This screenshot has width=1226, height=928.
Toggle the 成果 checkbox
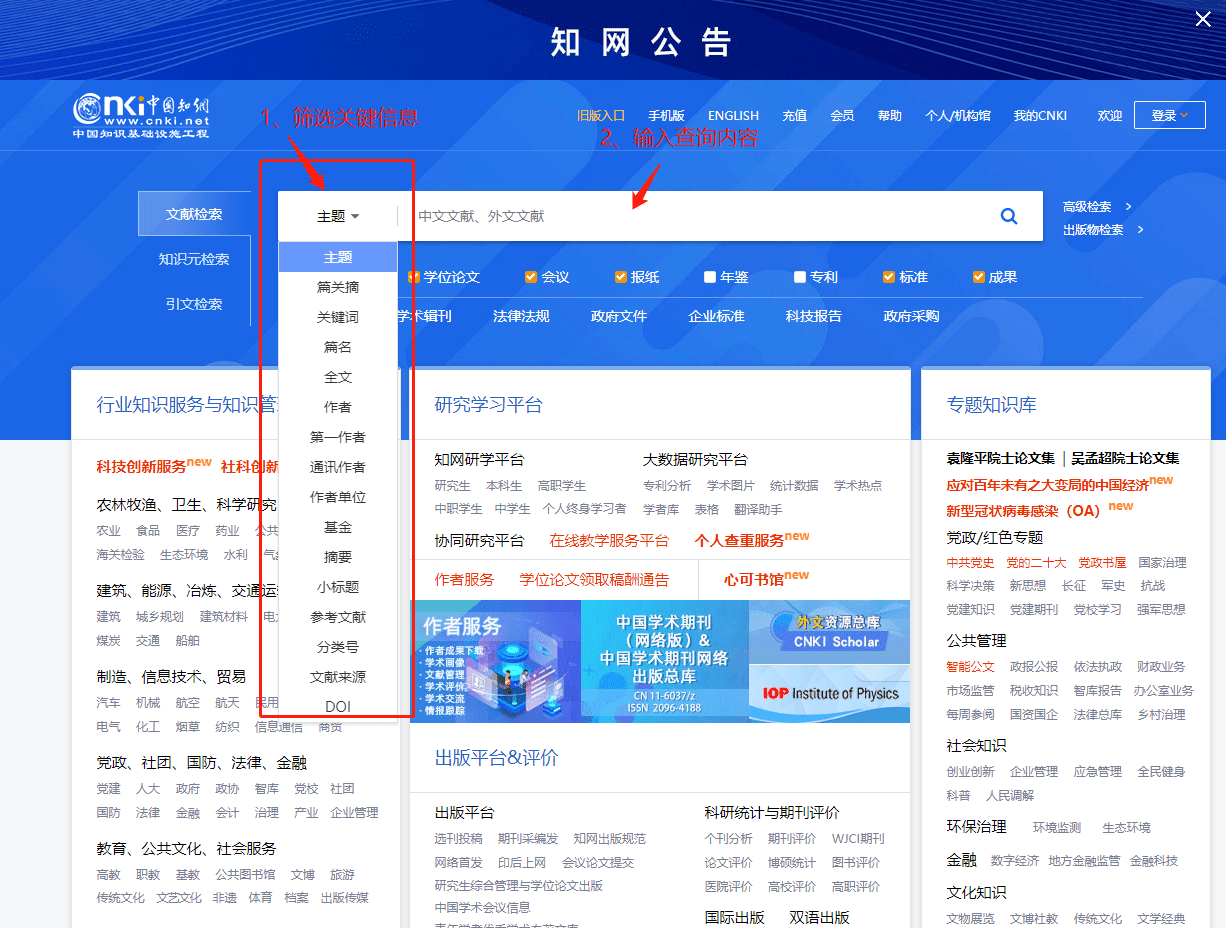pos(979,277)
